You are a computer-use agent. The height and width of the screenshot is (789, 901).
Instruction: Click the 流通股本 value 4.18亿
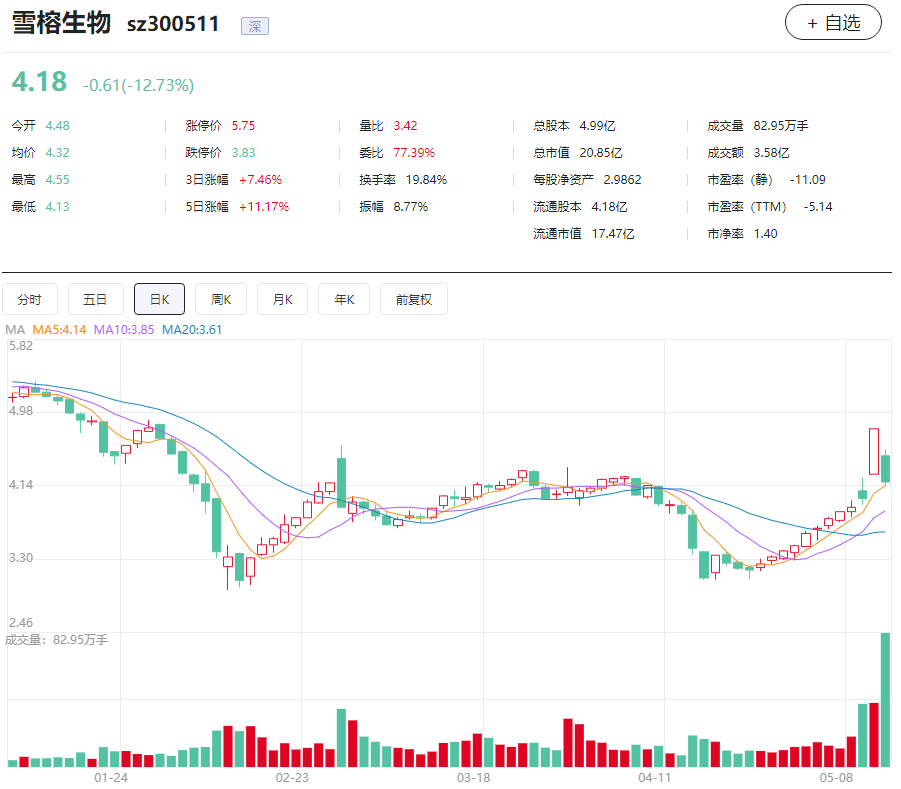(x=610, y=207)
